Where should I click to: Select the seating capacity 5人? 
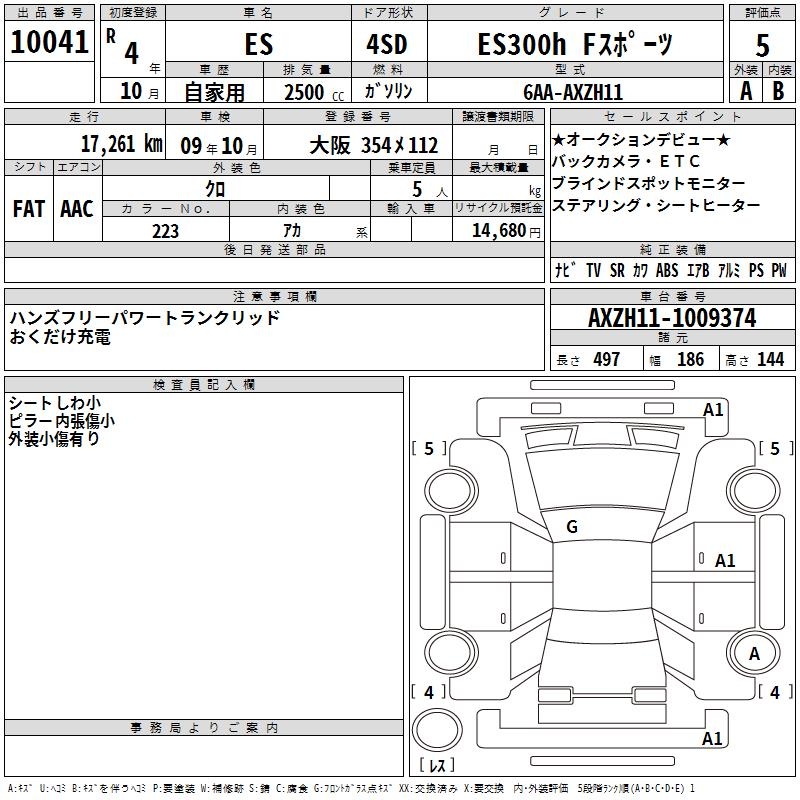430,190
